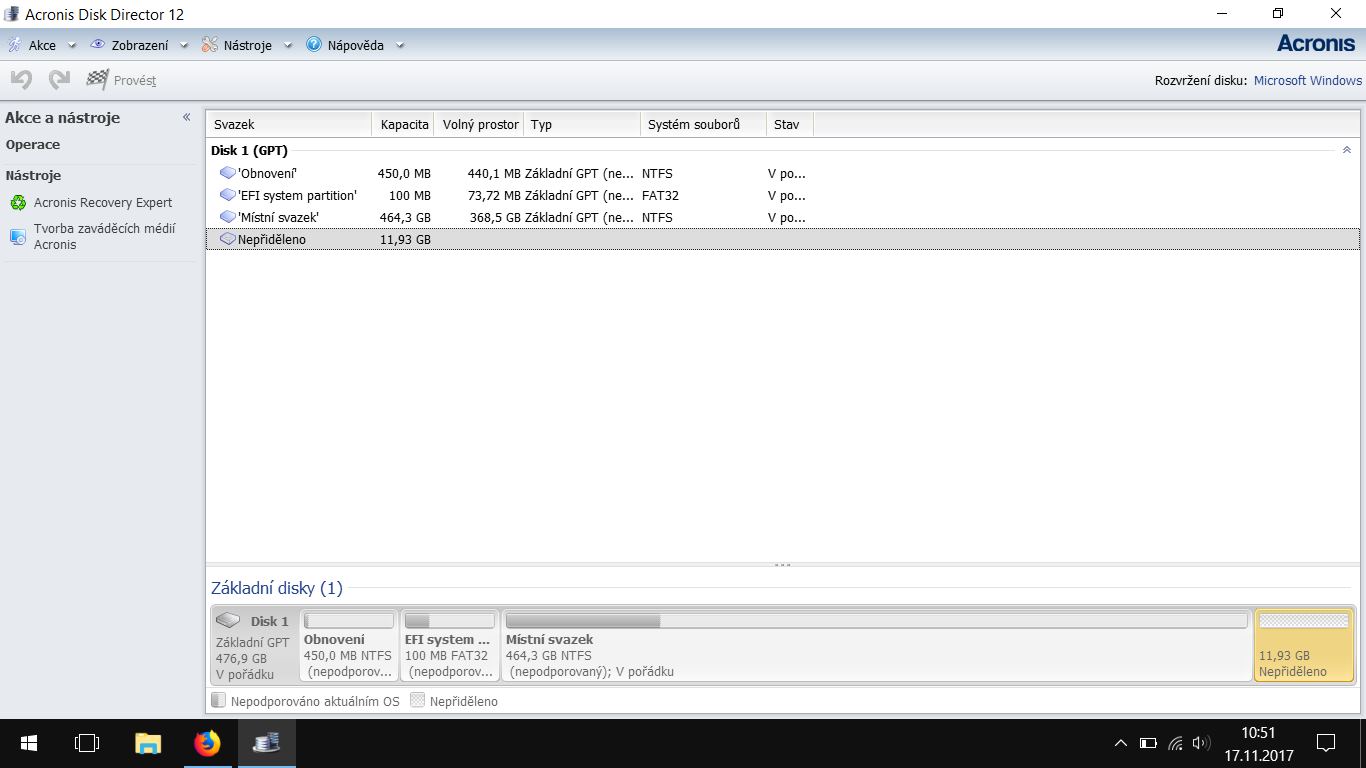Click the Základní disky (1) heading

[276, 588]
